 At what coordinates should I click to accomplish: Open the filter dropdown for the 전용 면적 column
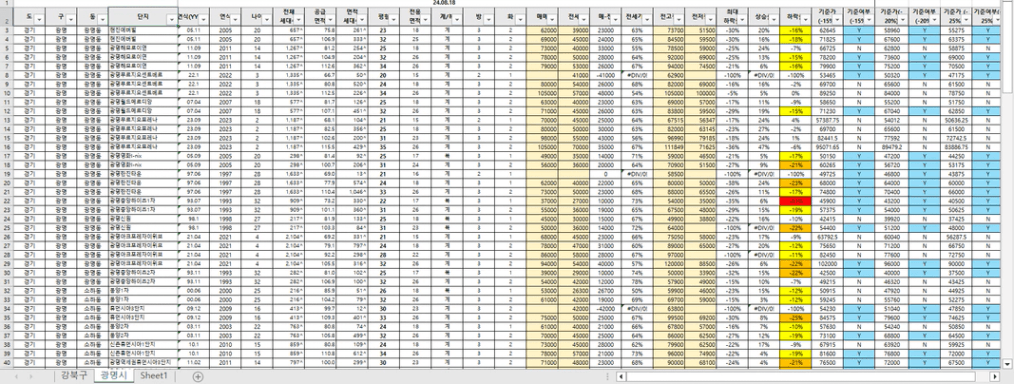click(x=426, y=19)
